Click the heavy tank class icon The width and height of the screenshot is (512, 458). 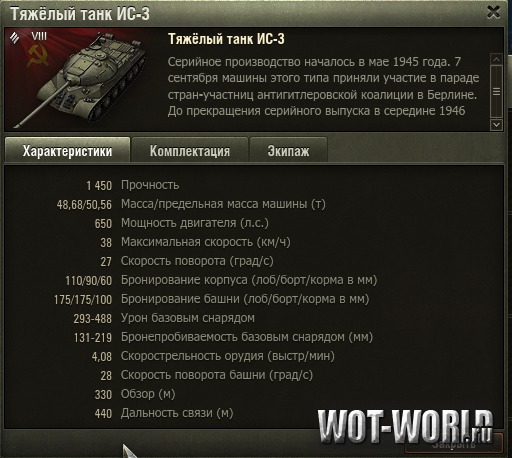pyautogui.click(x=14, y=37)
